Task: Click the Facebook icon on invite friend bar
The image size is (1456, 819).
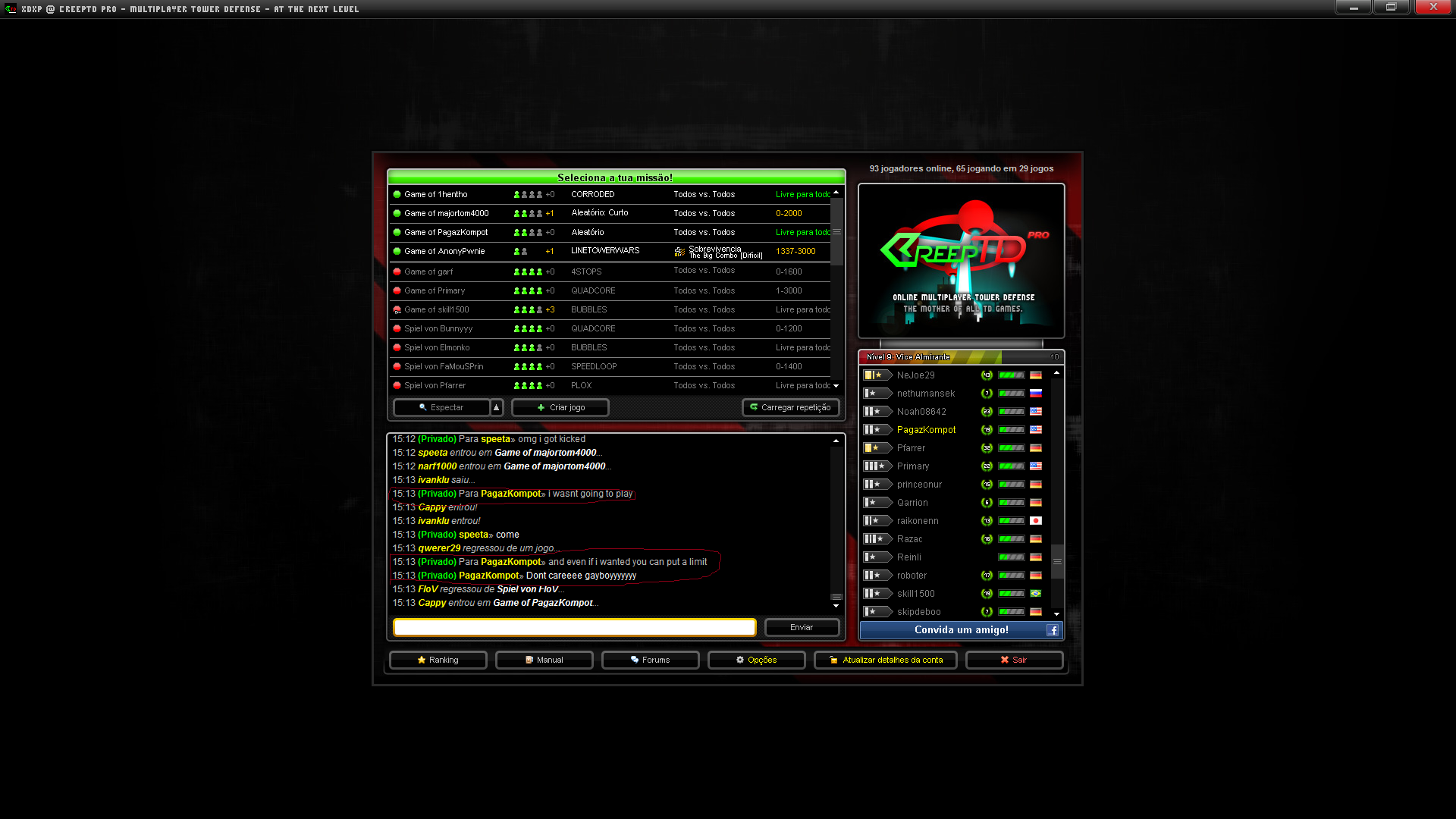Action: tap(1053, 630)
